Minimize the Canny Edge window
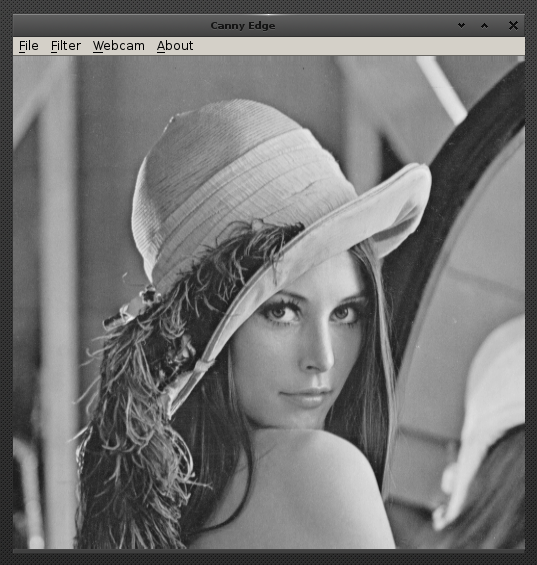Image resolution: width=537 pixels, height=565 pixels. pos(461,26)
